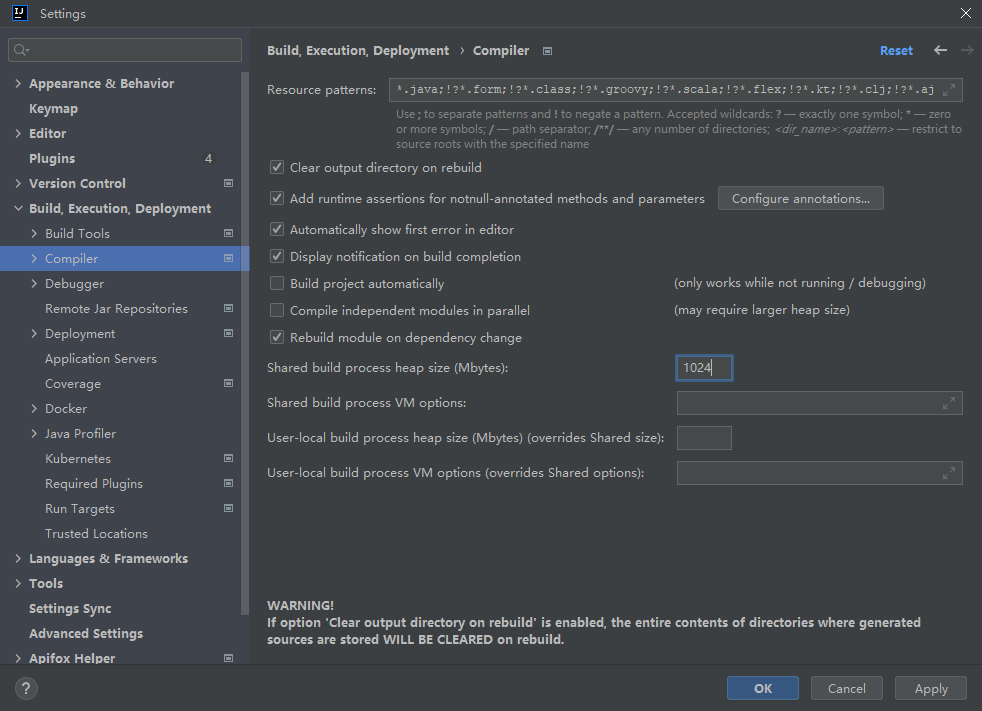The image size is (982, 711).
Task: Enable Compile independent modules in parallel
Action: coord(278,311)
